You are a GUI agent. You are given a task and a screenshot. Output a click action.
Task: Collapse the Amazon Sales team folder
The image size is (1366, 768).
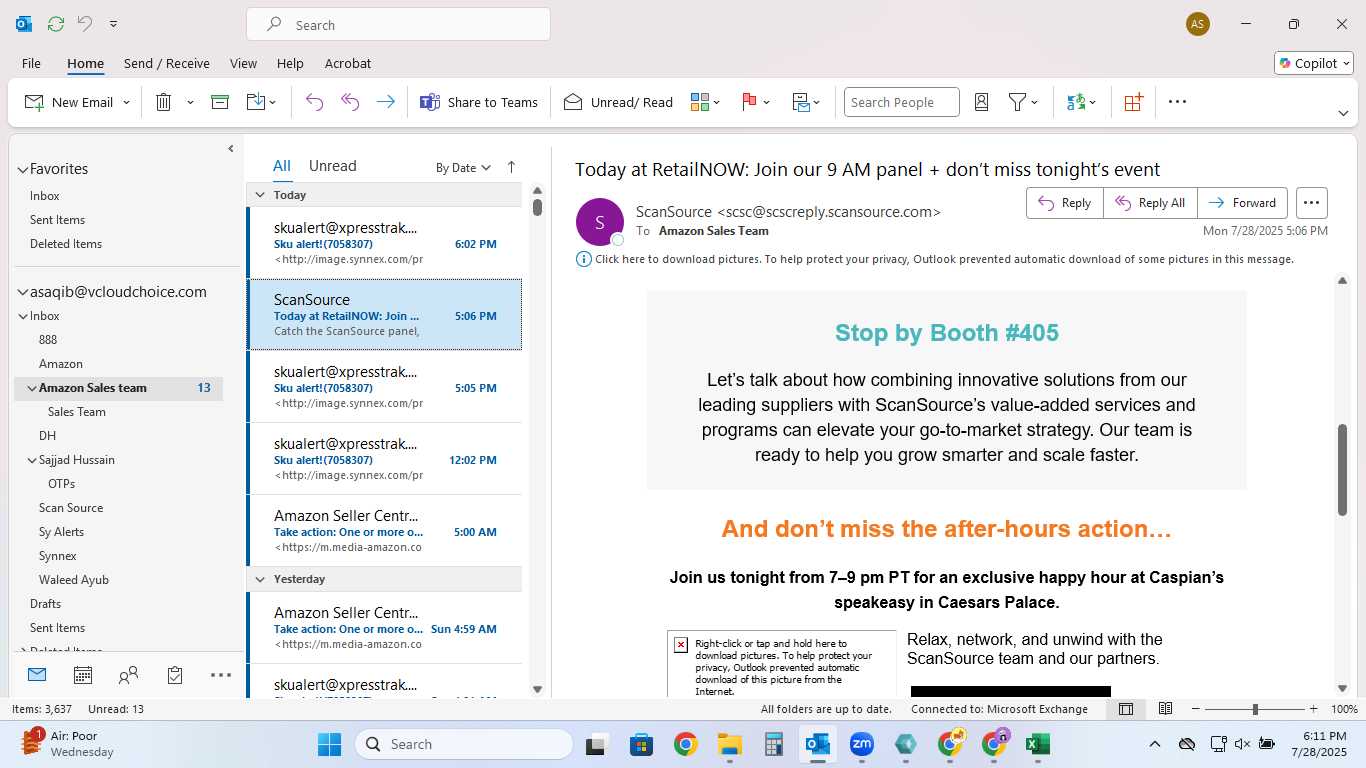[x=31, y=388]
